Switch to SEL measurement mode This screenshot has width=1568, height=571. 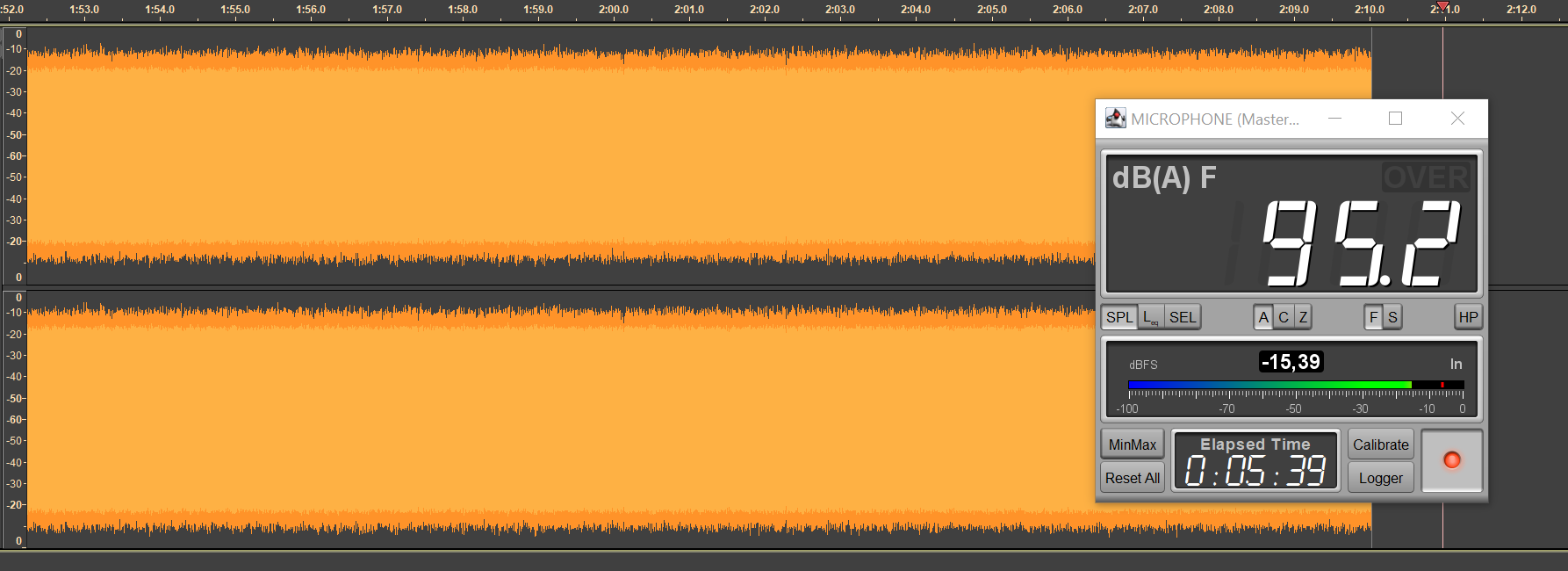pyautogui.click(x=1183, y=317)
